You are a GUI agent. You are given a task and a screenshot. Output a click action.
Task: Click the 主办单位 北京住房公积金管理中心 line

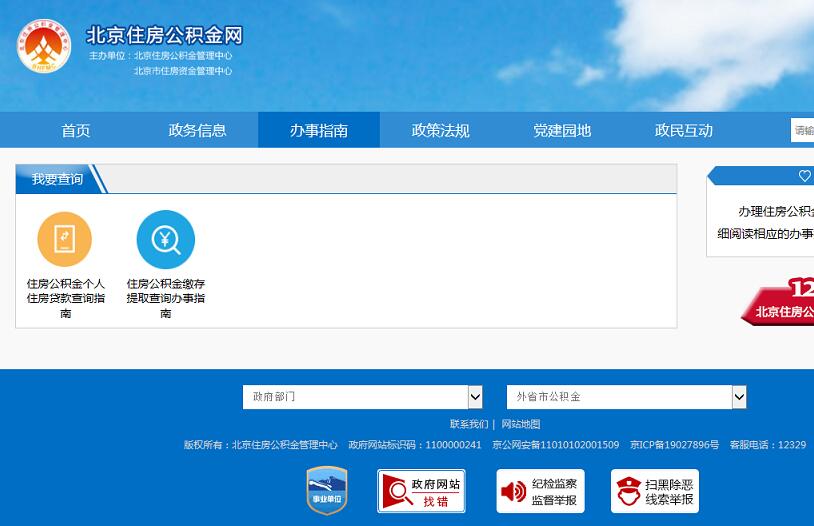[160, 56]
